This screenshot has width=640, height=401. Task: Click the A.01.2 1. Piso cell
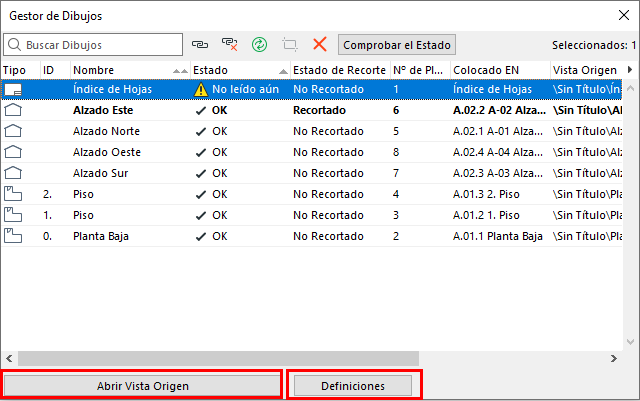click(x=486, y=215)
